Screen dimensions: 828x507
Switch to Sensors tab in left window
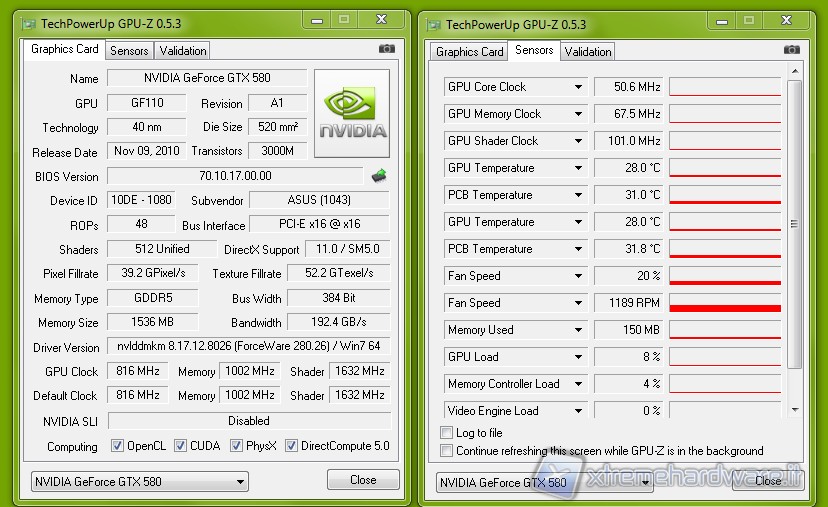[x=129, y=51]
